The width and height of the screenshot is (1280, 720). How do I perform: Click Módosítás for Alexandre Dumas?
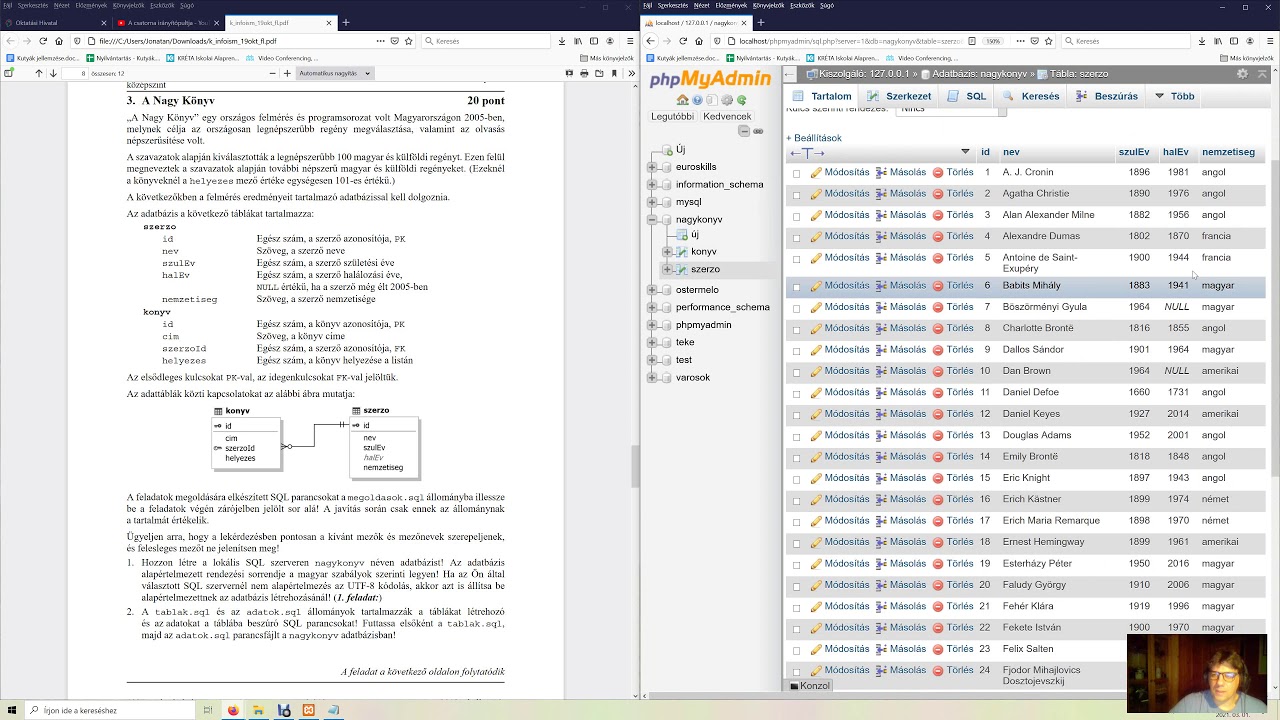click(x=840, y=236)
